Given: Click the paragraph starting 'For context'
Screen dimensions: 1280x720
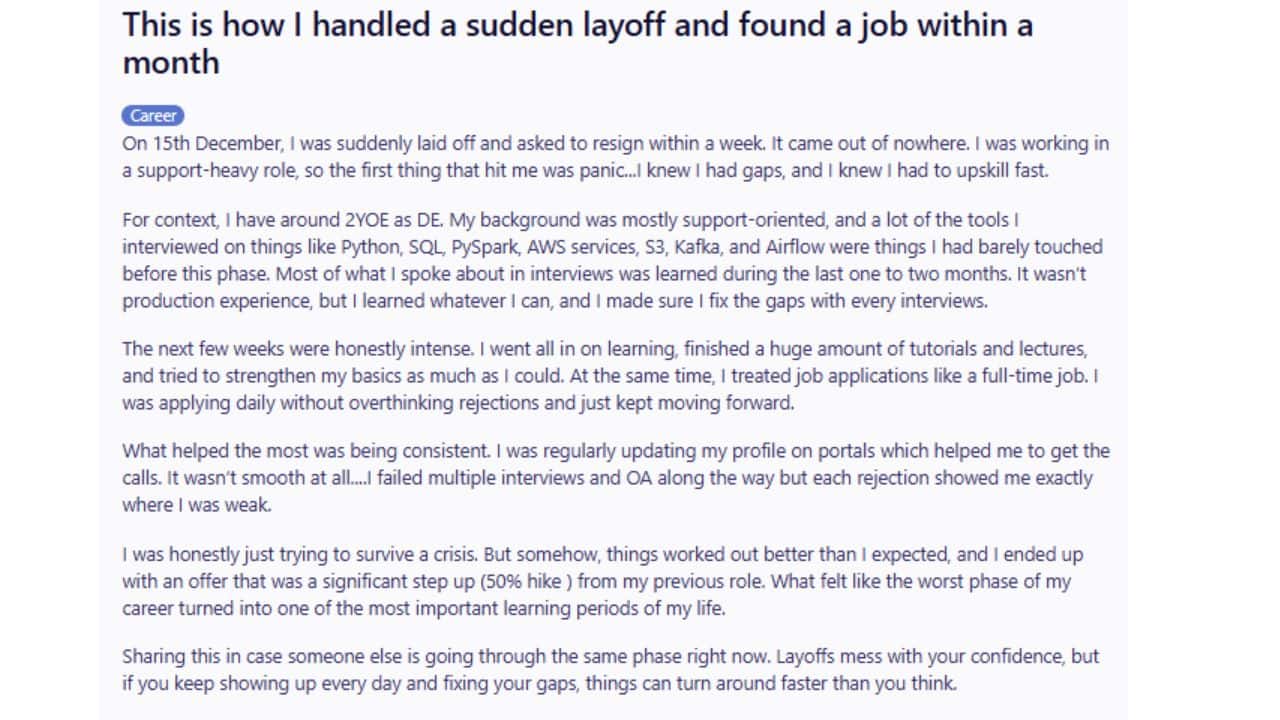Looking at the screenshot, I should [612, 260].
